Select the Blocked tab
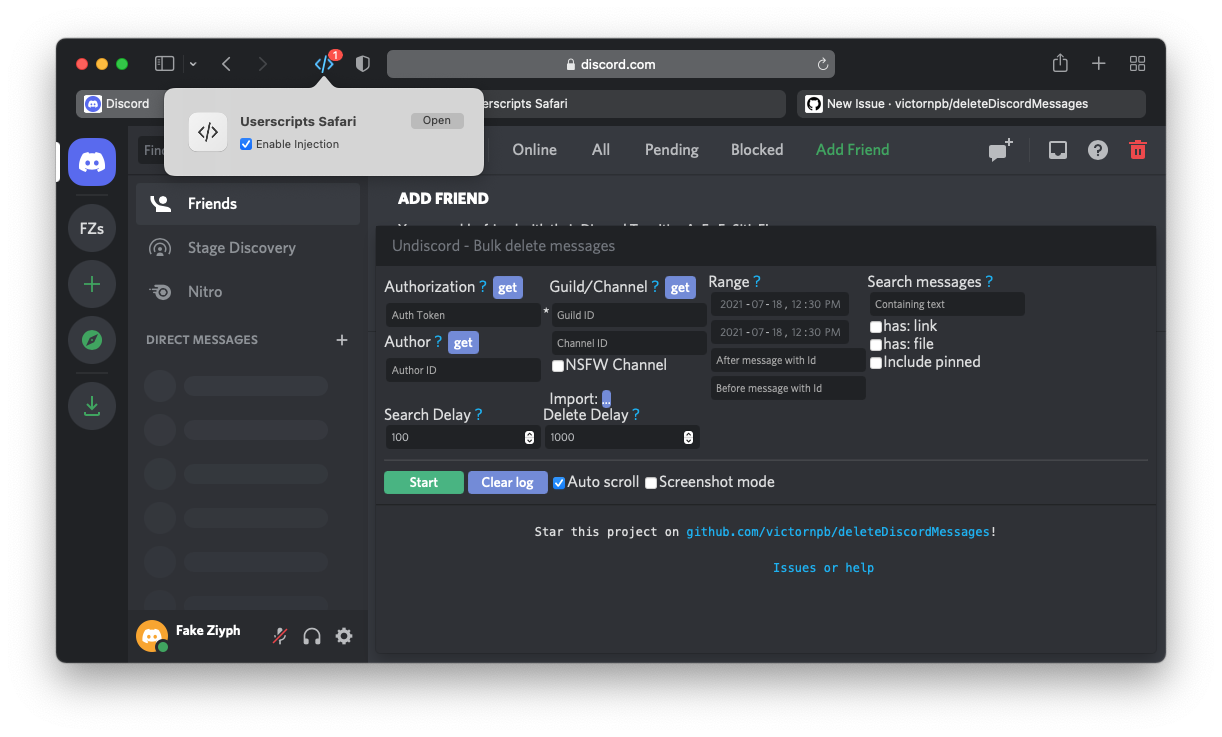 pos(756,149)
